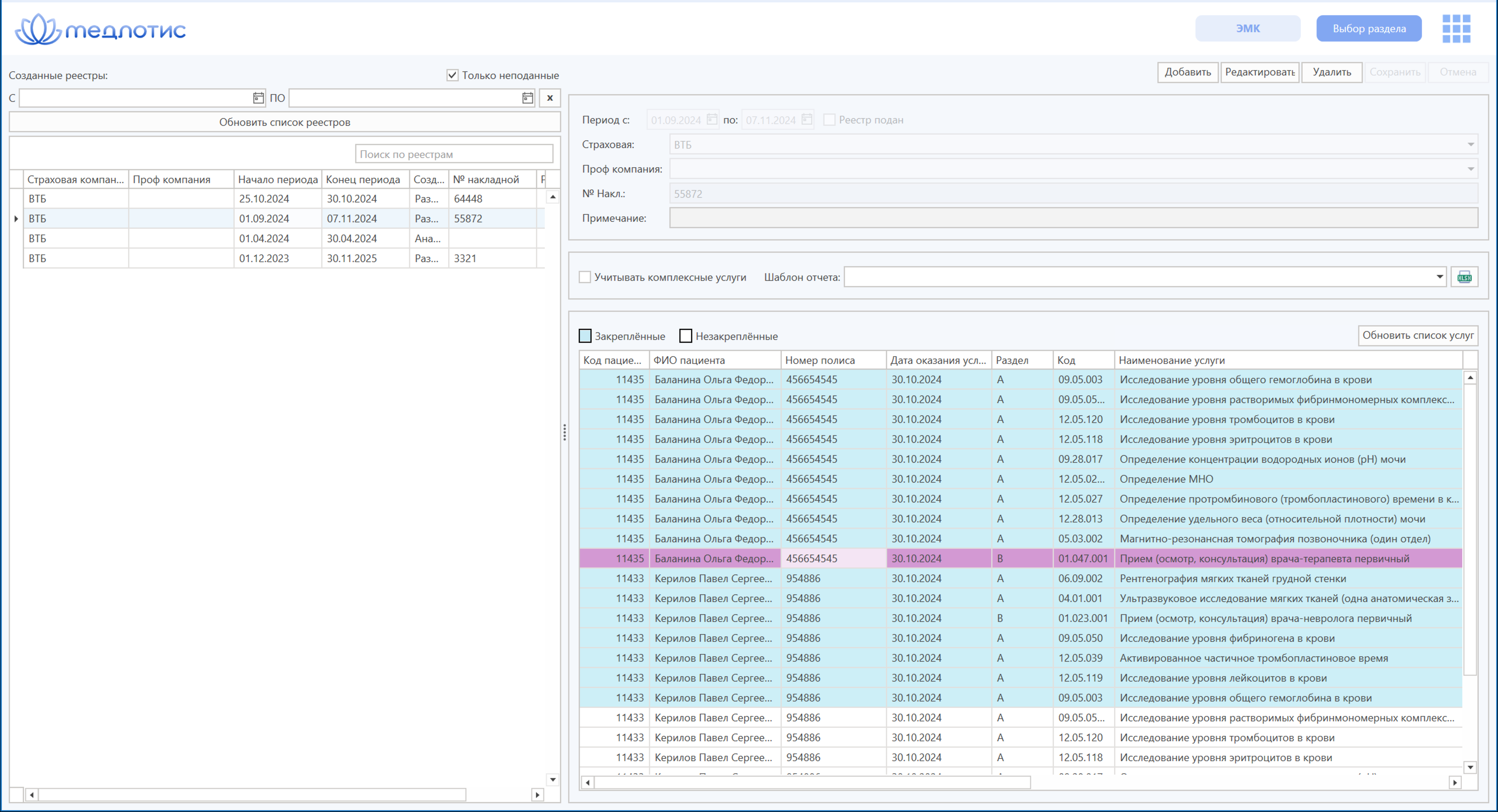This screenshot has height=812, width=1498.
Task: Select registry row with invoice 64448
Action: tap(284, 199)
